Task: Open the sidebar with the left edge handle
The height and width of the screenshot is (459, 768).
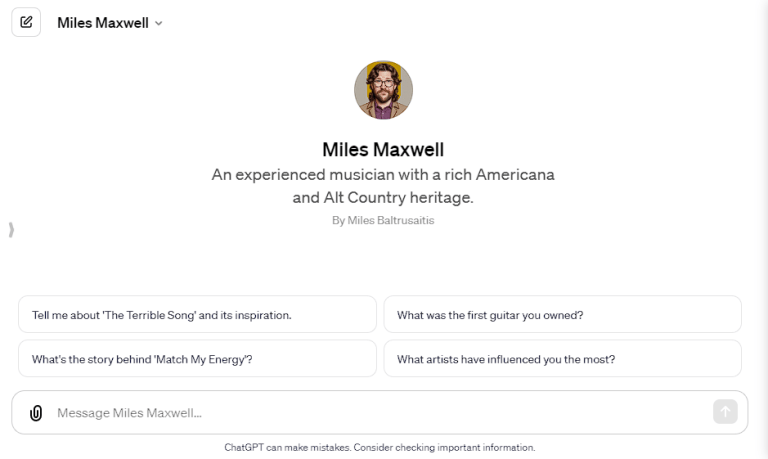Action: pyautogui.click(x=11, y=230)
